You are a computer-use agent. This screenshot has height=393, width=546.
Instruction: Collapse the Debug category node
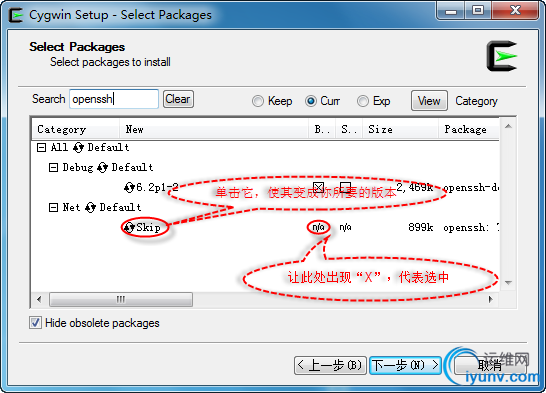[53, 168]
